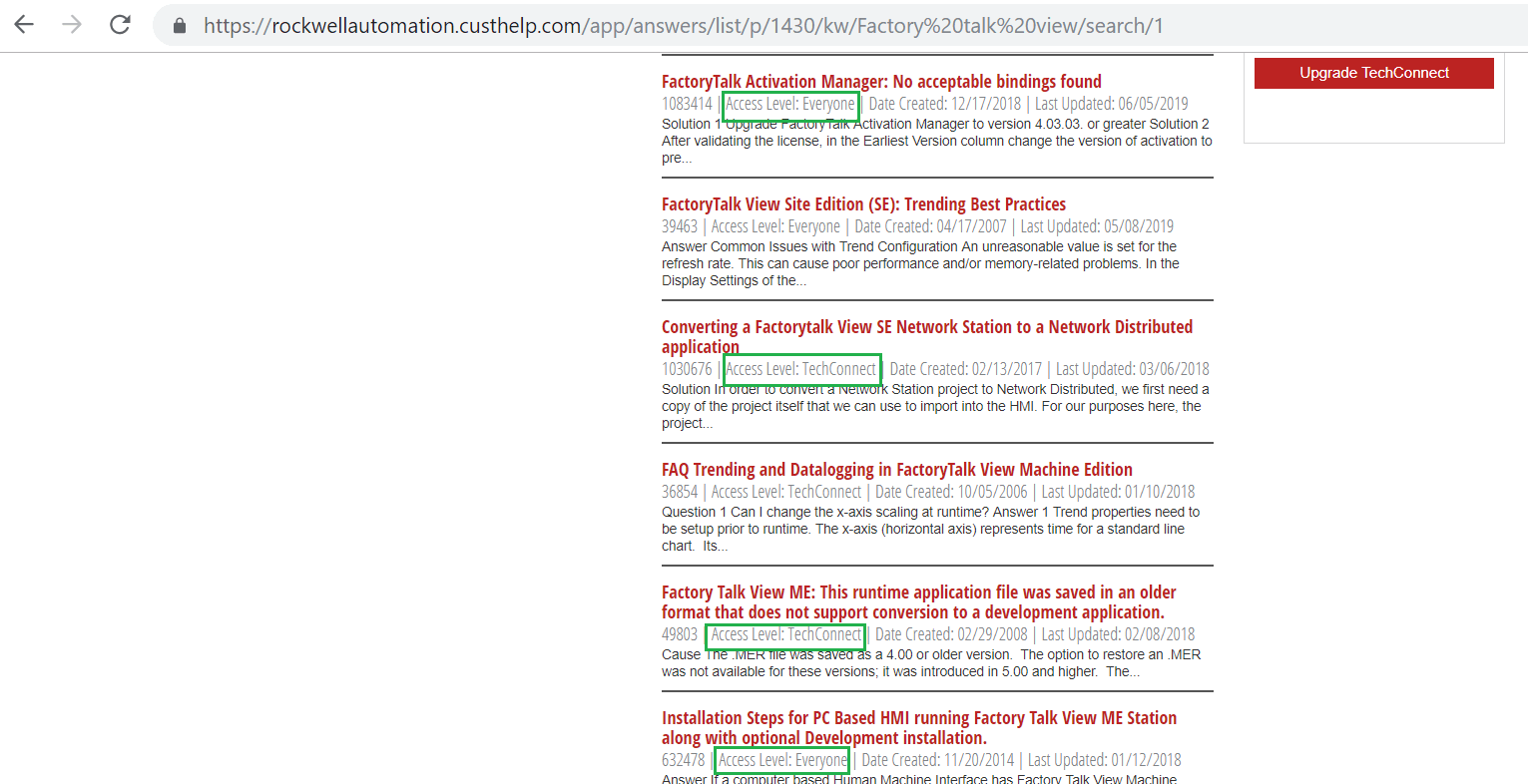Click 'Access Level: Everyone' on article 1083414
The width and height of the screenshot is (1528, 784).
[x=790, y=104]
